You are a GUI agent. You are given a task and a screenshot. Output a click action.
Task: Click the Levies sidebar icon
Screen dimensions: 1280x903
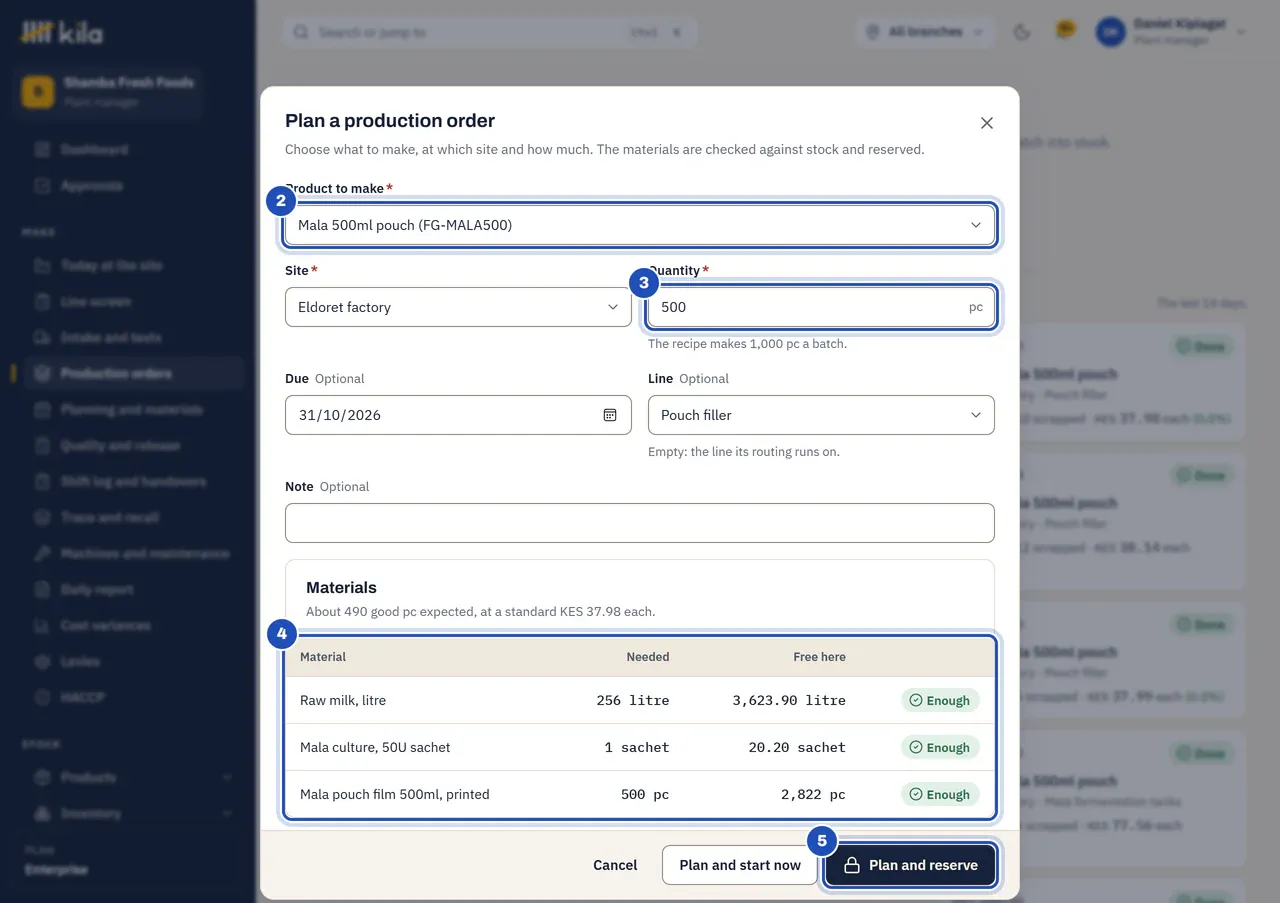click(x=42, y=661)
